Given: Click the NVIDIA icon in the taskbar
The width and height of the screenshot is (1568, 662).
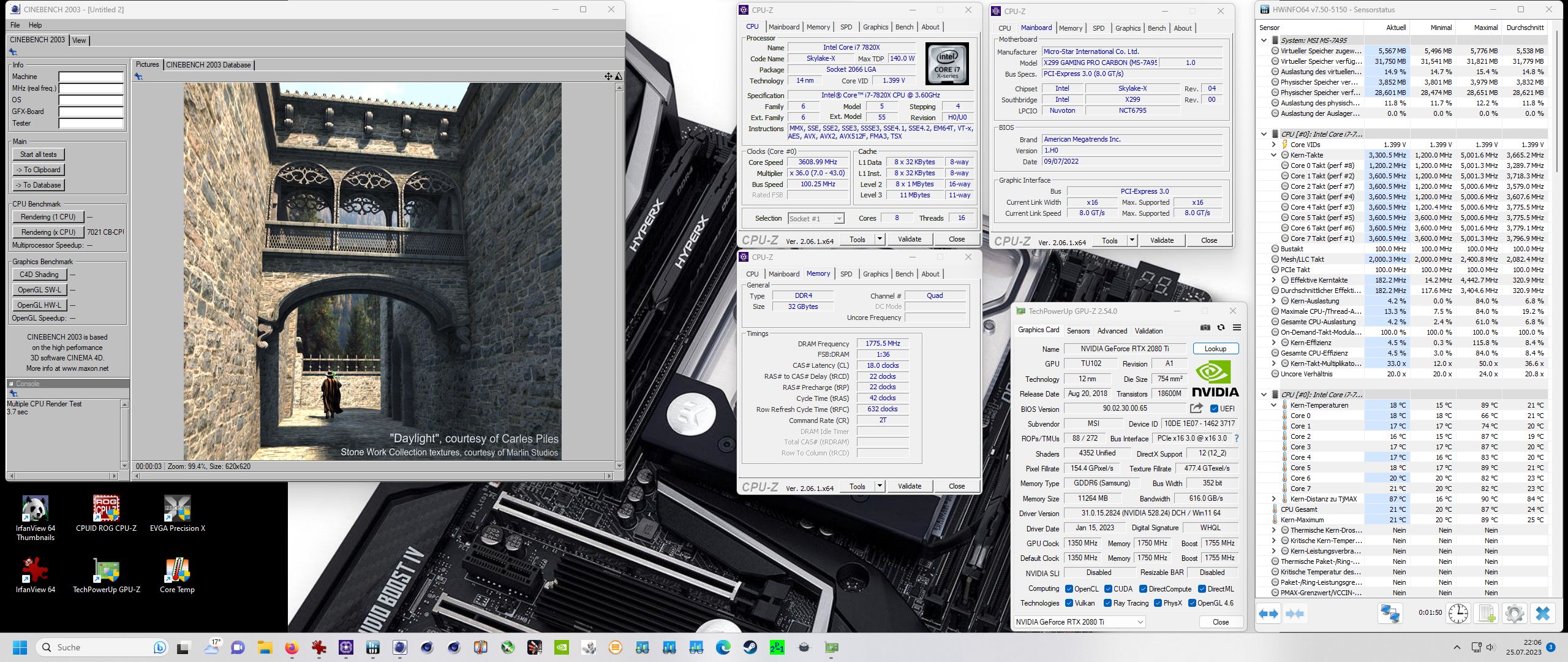Looking at the screenshot, I should pyautogui.click(x=562, y=647).
